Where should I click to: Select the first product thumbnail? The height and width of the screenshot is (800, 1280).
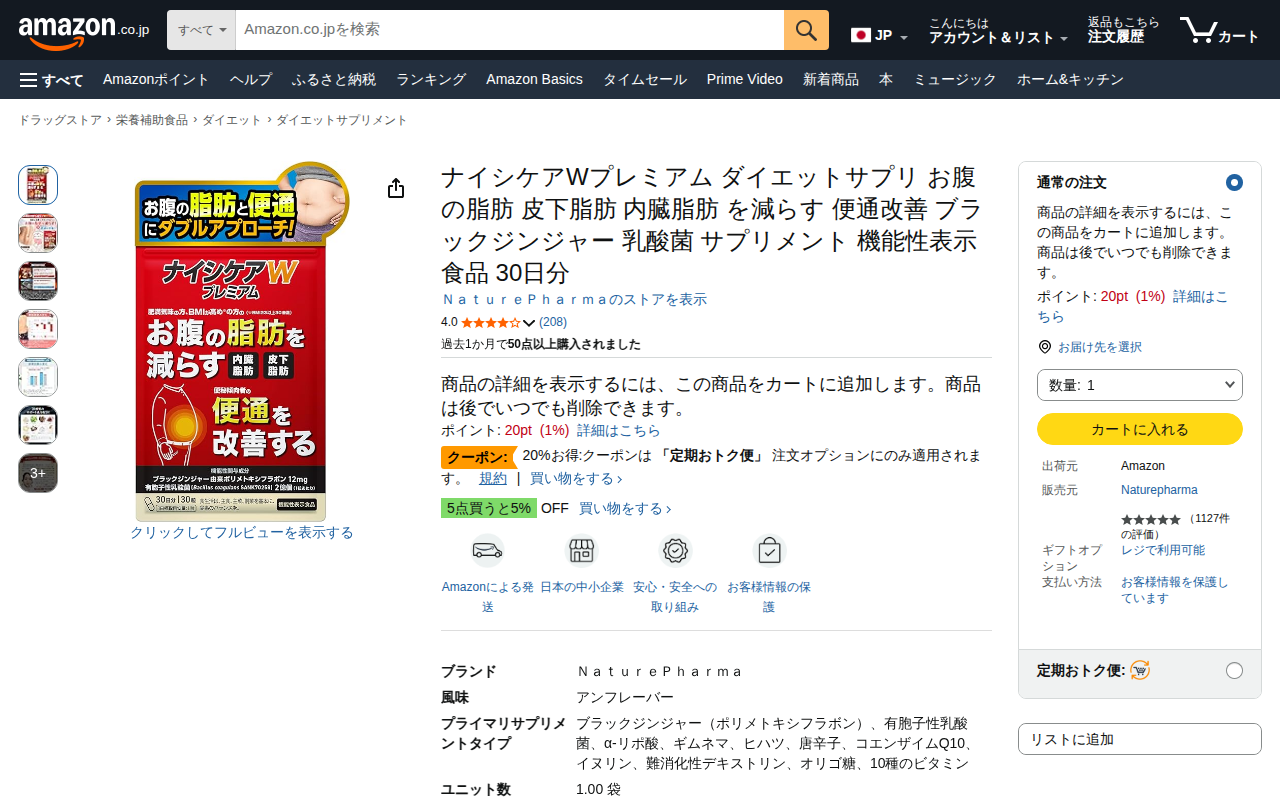[38, 185]
